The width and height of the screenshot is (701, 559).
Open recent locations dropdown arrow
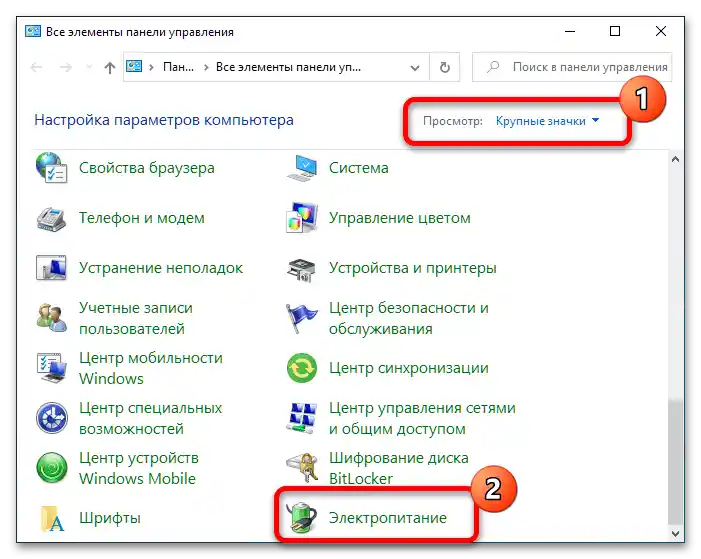click(89, 68)
